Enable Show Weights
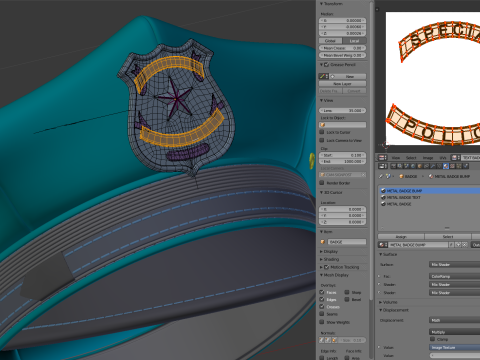 coord(322,322)
